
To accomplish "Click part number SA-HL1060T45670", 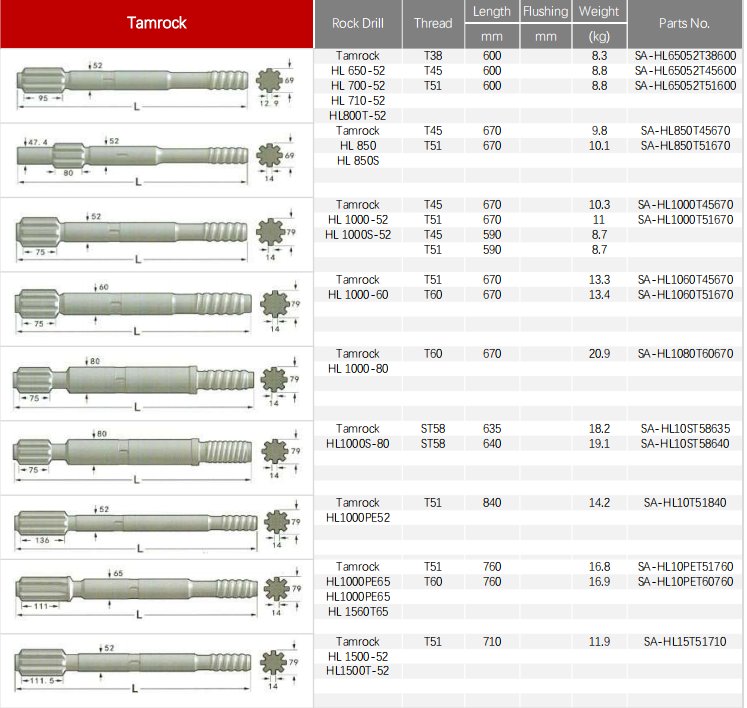I will coord(685,280).
